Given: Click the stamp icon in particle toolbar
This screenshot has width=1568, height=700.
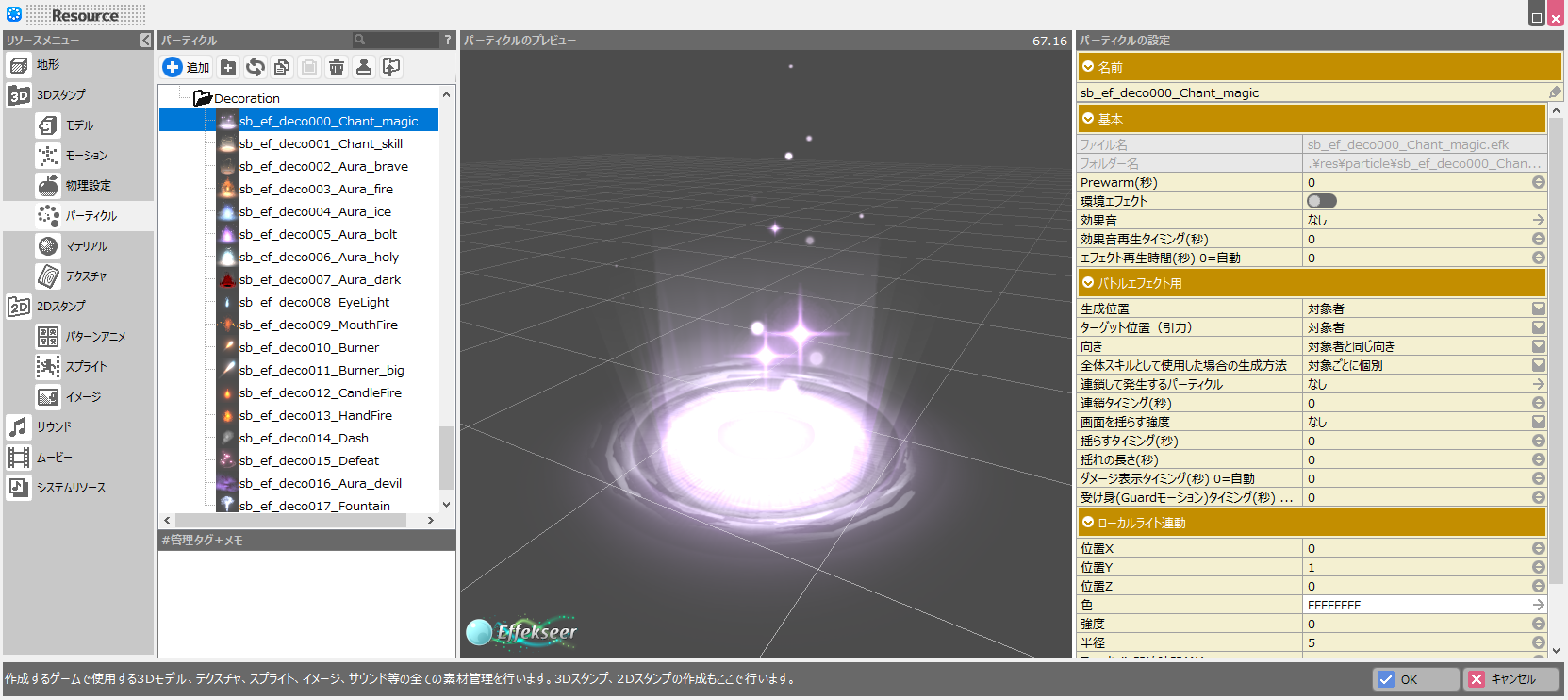Looking at the screenshot, I should [364, 67].
